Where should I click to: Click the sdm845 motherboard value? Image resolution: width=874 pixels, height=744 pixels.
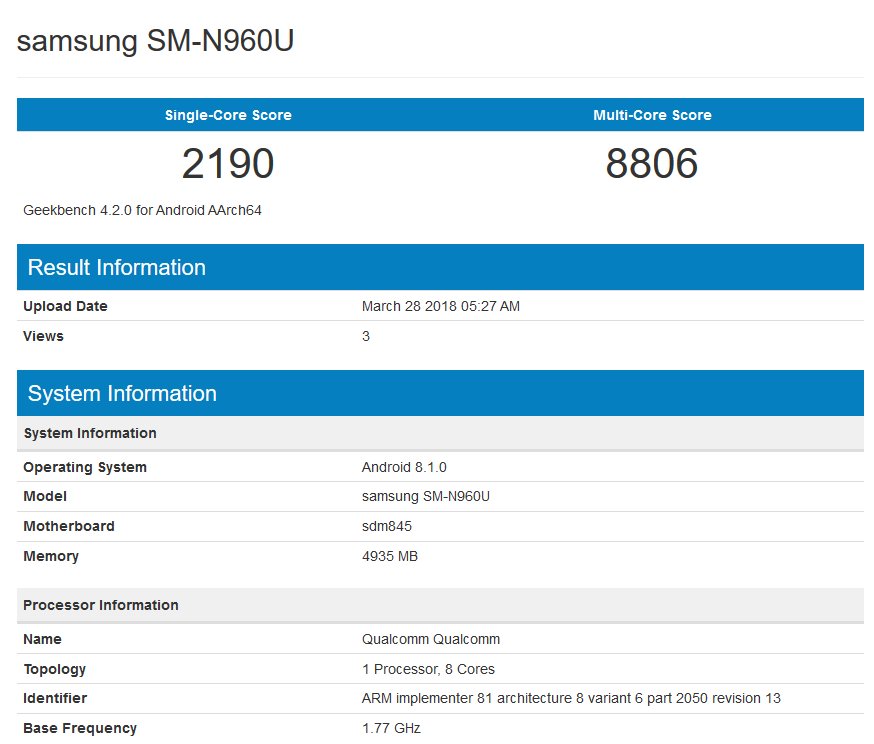tap(387, 526)
